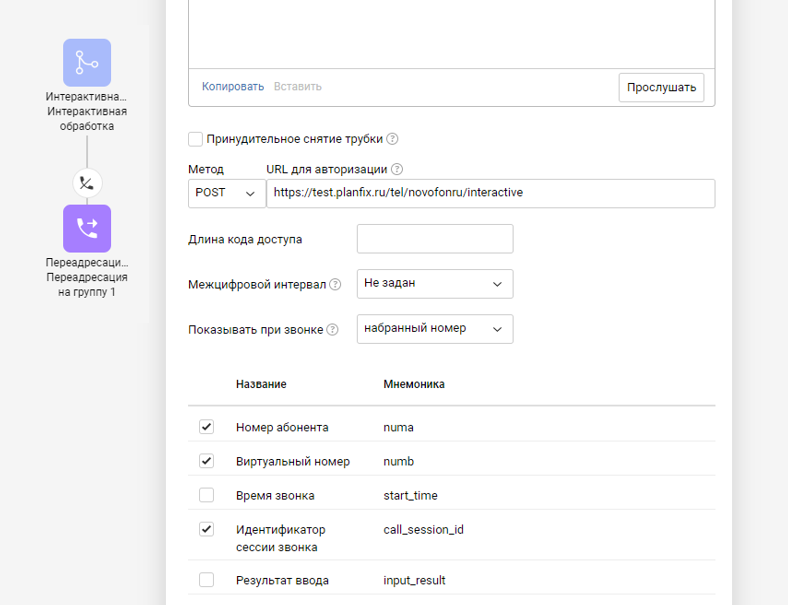Viewport: 788px width, 605px height.
Task: Open the POST method dropdown
Action: [227, 193]
